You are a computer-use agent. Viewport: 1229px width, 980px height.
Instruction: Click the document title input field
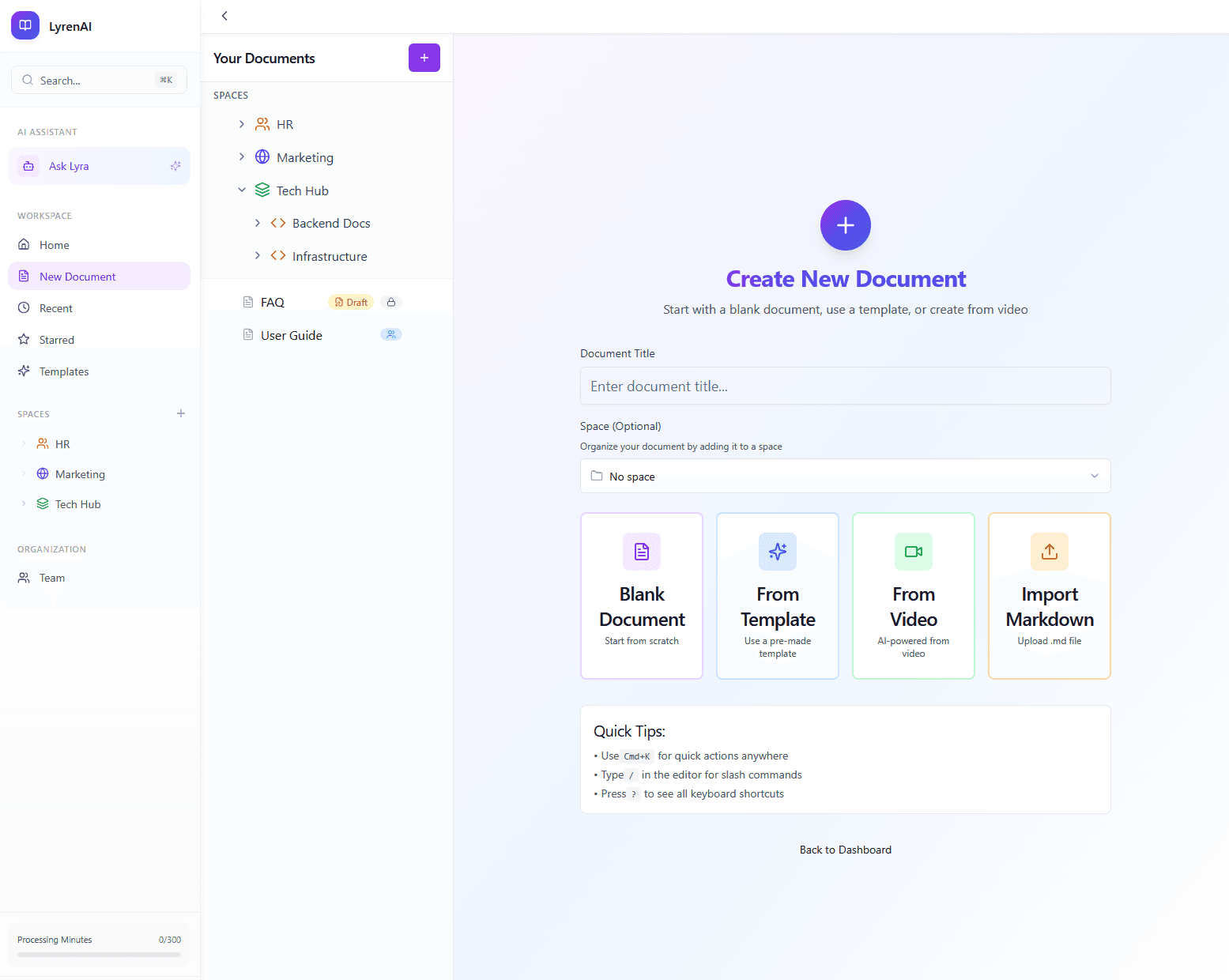pyautogui.click(x=845, y=386)
